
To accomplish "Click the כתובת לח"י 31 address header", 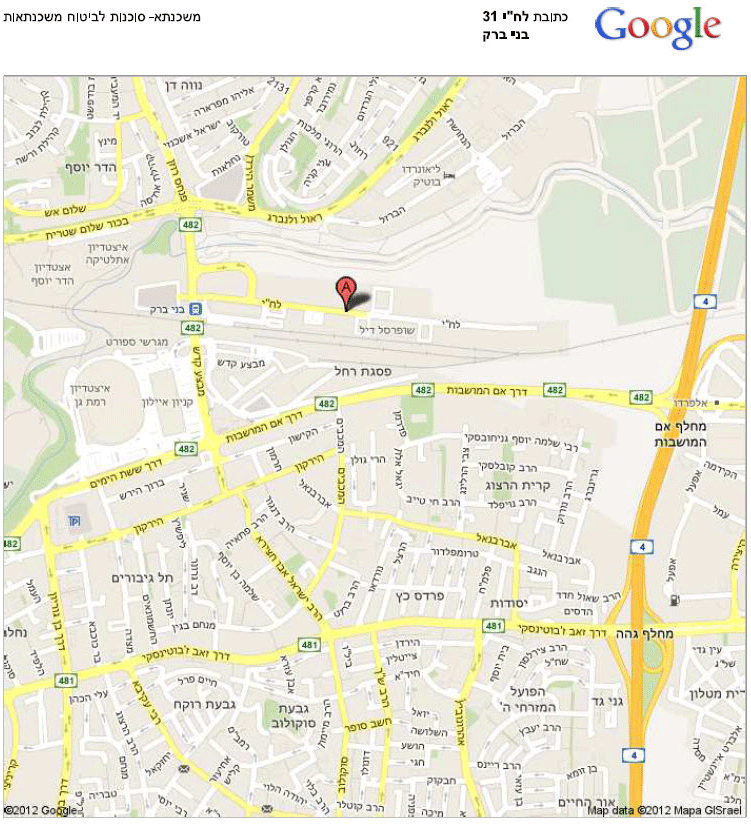I will pyautogui.click(x=524, y=16).
